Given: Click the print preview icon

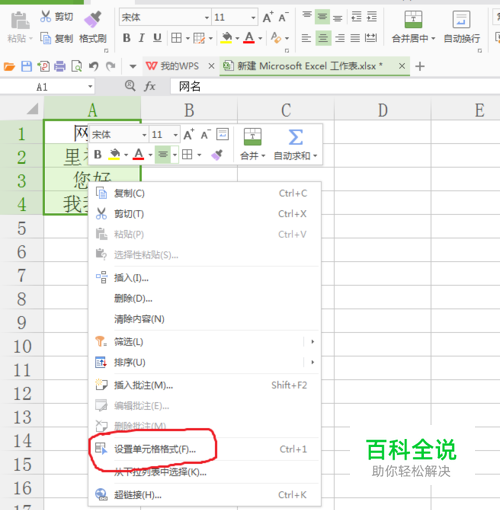Looking at the screenshot, I should coord(77,66).
